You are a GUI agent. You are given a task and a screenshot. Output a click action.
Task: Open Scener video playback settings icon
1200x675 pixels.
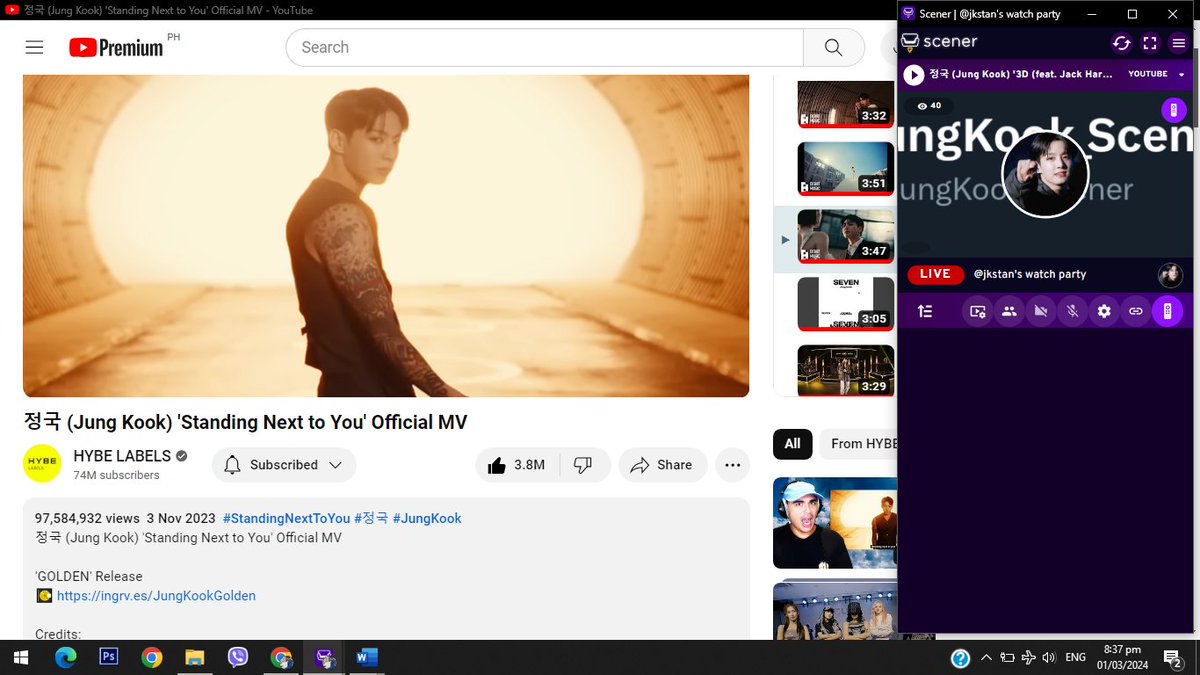tap(978, 311)
